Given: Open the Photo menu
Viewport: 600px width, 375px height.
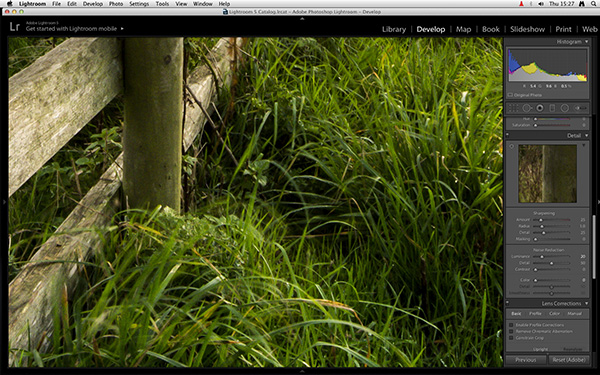Looking at the screenshot, I should (x=116, y=3).
